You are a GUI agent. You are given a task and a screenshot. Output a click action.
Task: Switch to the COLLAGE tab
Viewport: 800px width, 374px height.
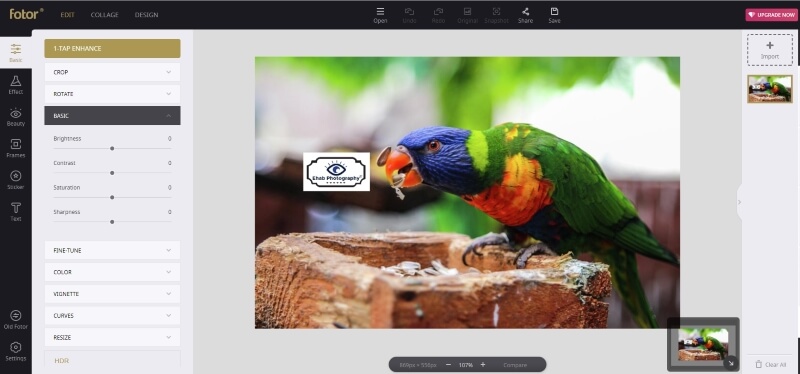(105, 15)
